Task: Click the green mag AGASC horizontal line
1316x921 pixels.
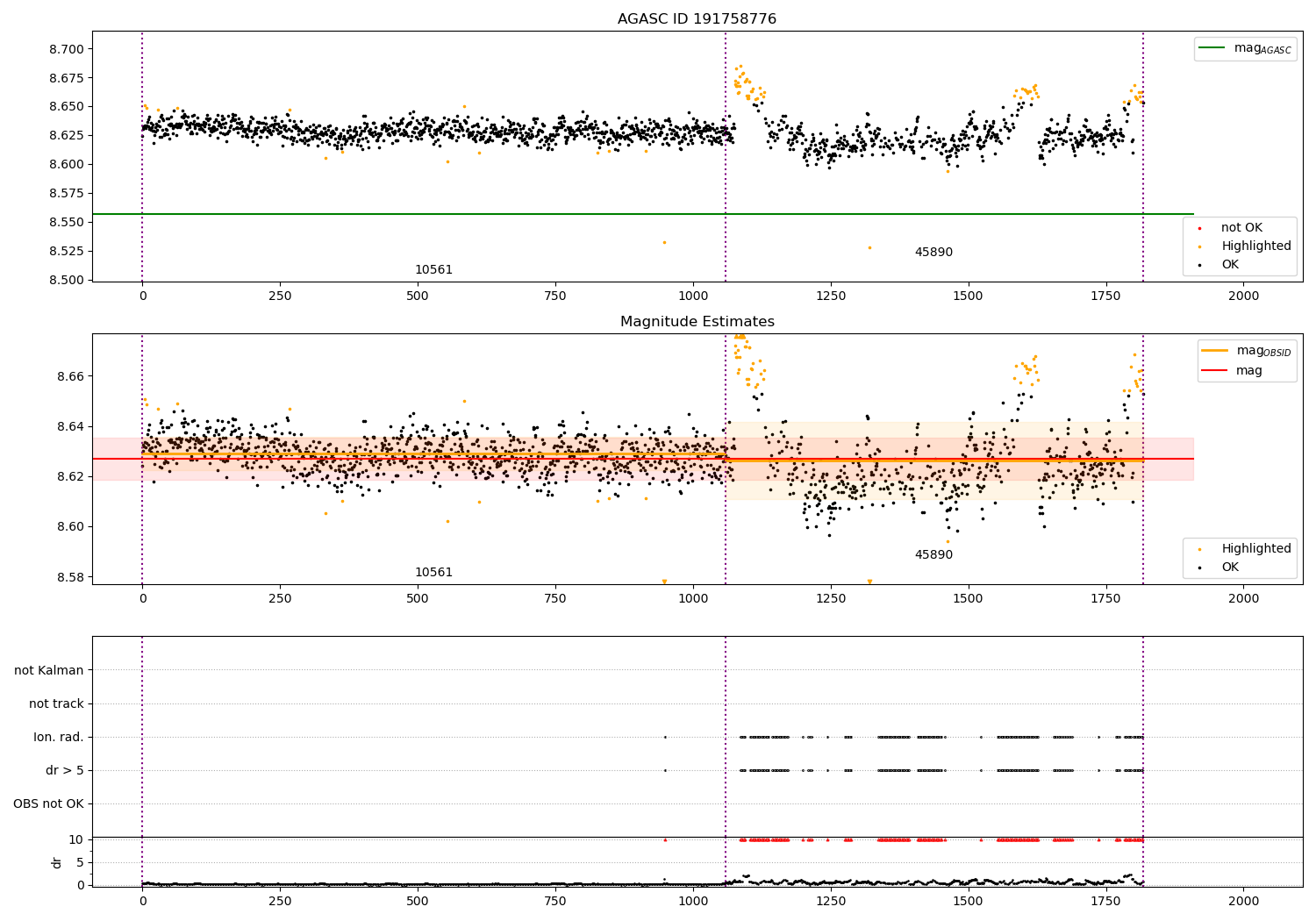Action: 642,214
